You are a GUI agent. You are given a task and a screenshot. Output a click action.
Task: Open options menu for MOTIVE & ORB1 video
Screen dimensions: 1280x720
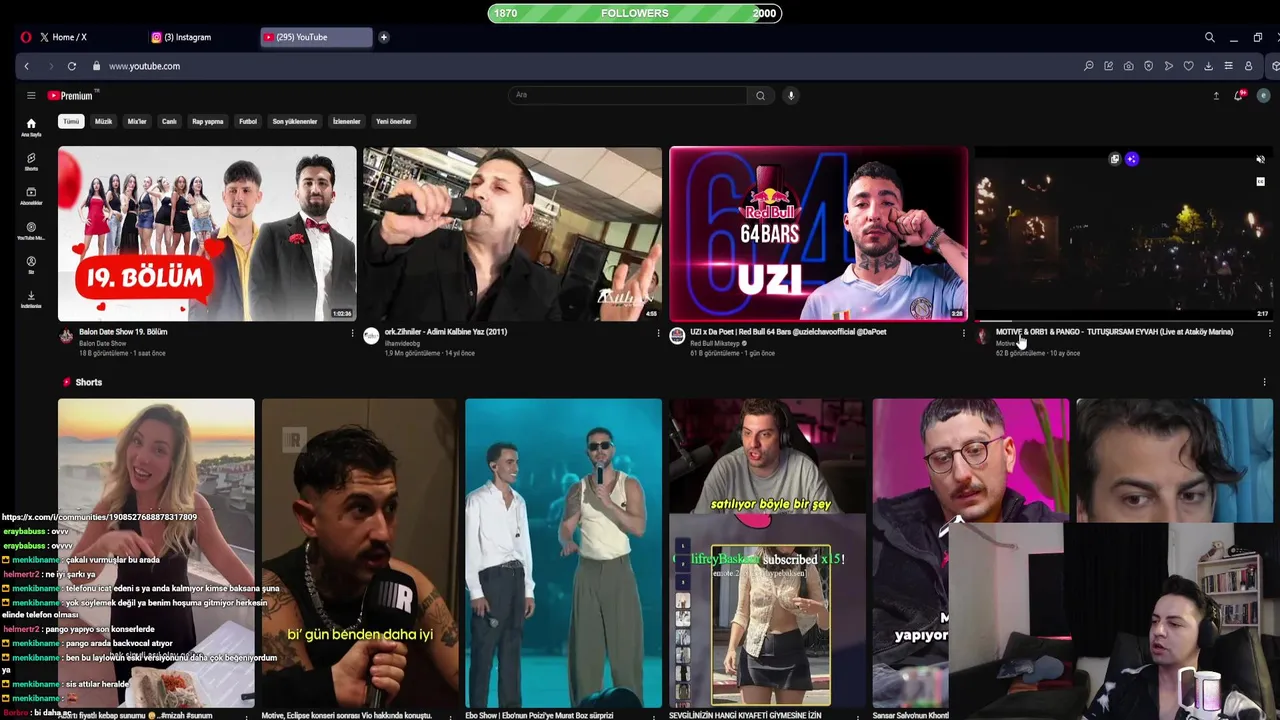pyautogui.click(x=1269, y=334)
